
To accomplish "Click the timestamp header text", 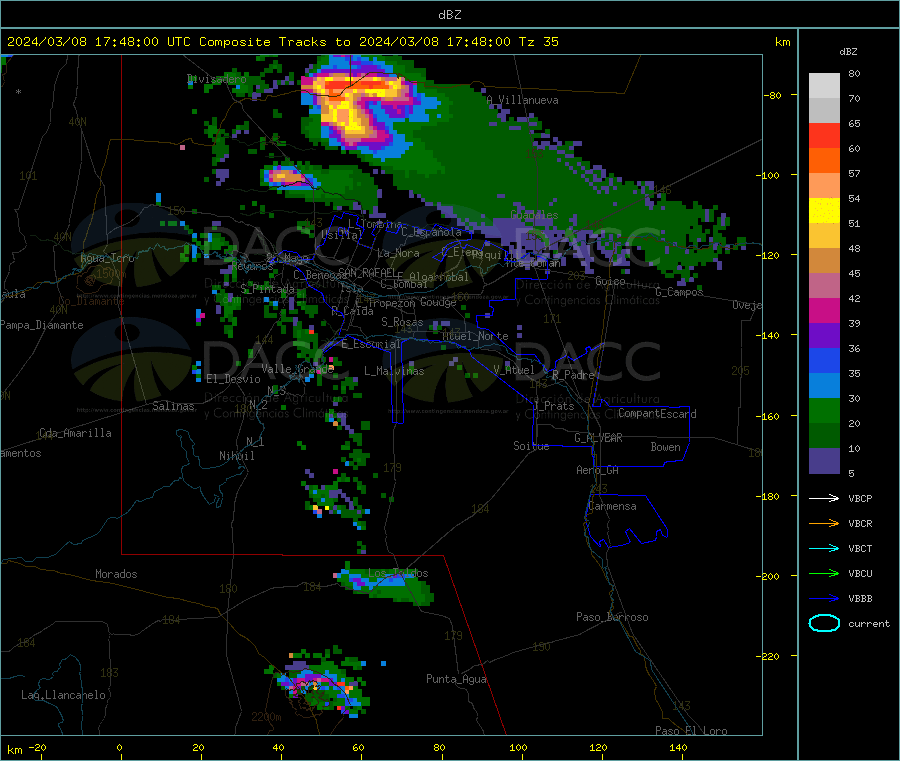I will tap(282, 42).
